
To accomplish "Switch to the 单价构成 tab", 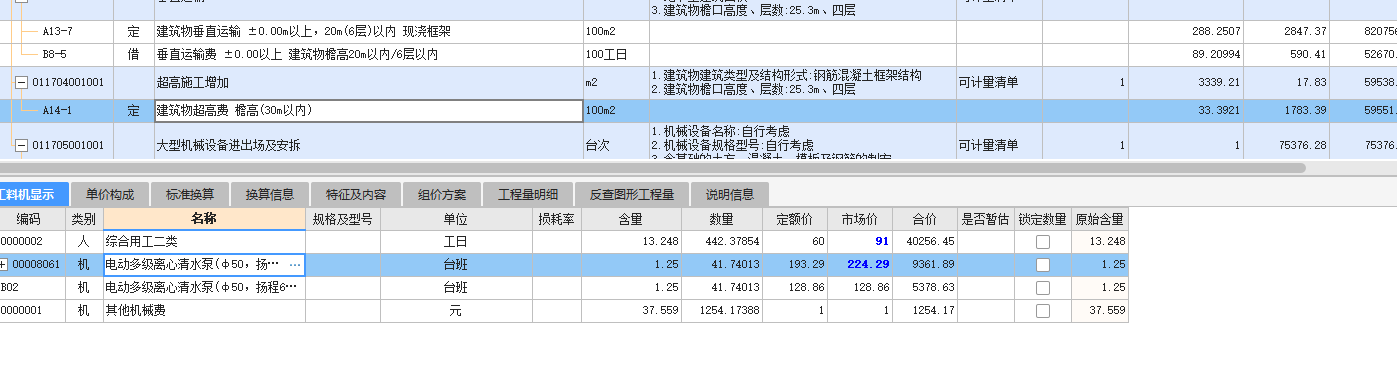I will (x=110, y=194).
